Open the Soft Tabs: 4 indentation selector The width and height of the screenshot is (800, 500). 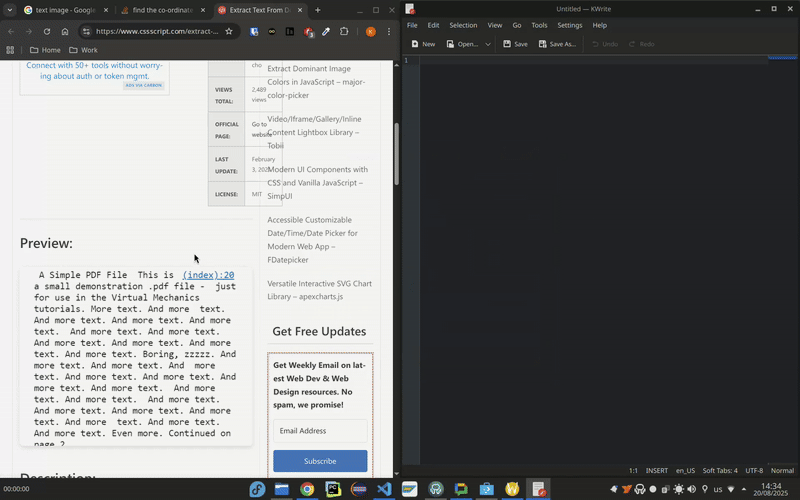[x=720, y=470]
